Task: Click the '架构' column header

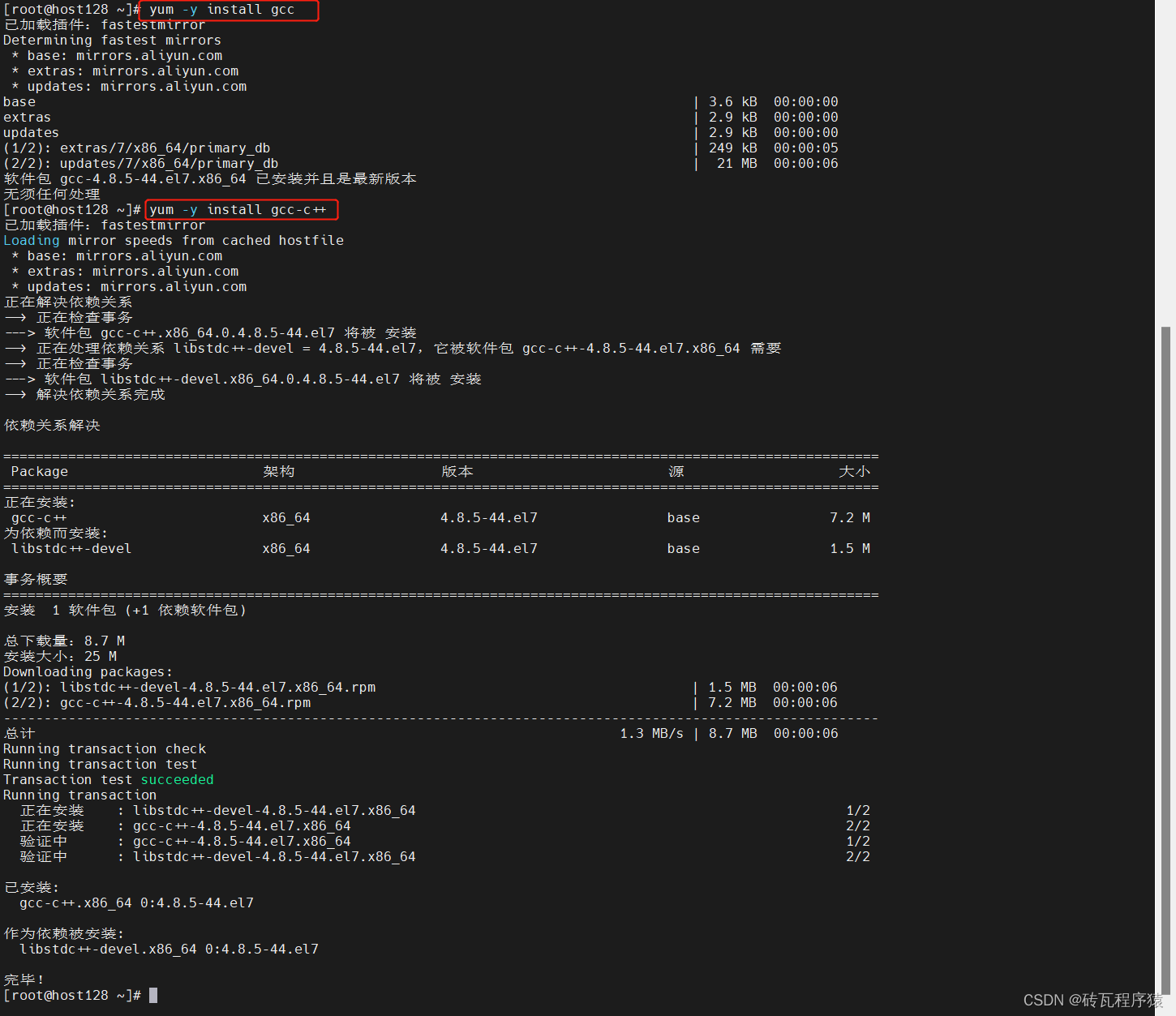Action: [279, 472]
